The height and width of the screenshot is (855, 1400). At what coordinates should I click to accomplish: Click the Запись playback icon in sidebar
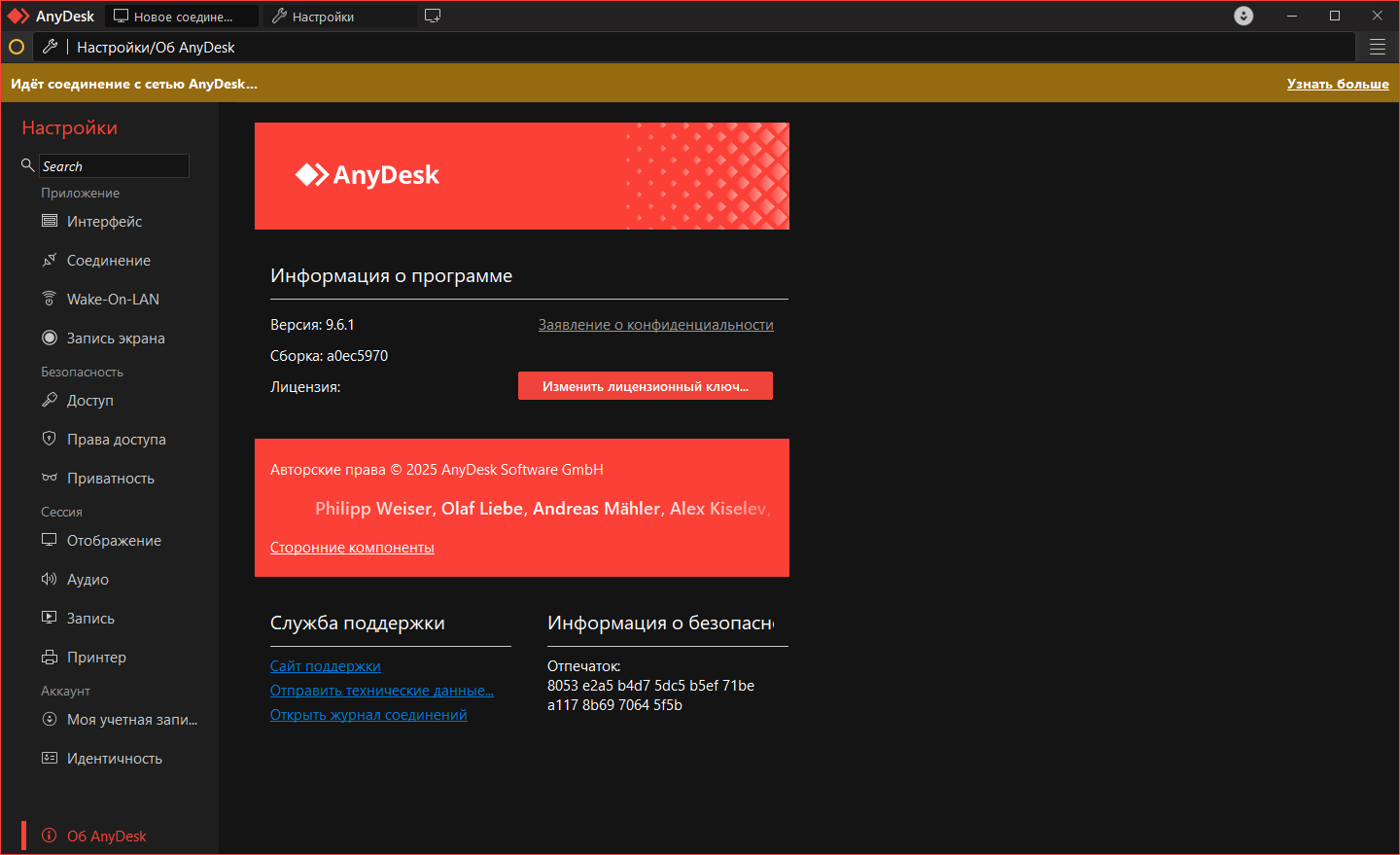click(50, 618)
